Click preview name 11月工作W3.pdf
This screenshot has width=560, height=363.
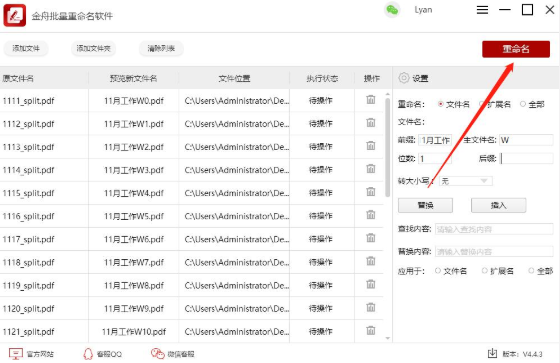pyautogui.click(x=134, y=170)
